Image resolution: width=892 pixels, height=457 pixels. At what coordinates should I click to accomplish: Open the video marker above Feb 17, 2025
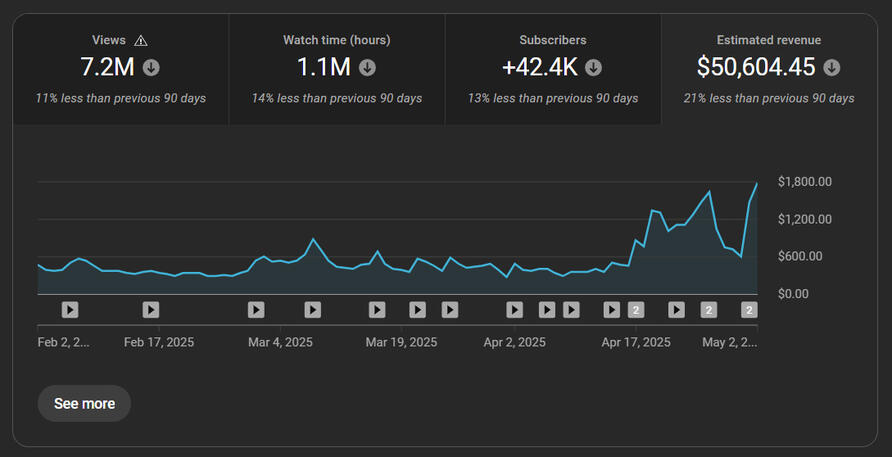point(151,310)
